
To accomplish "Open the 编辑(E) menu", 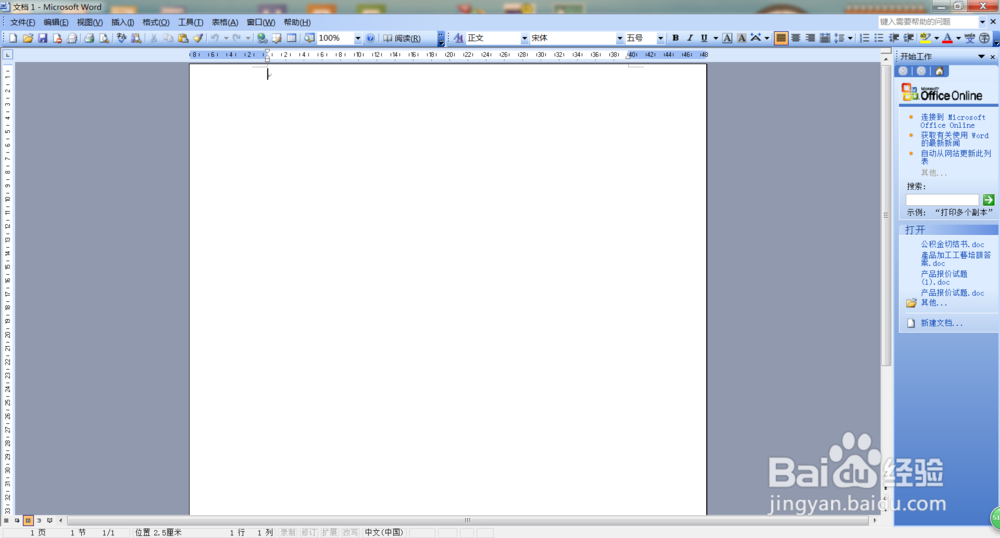I will 56,22.
